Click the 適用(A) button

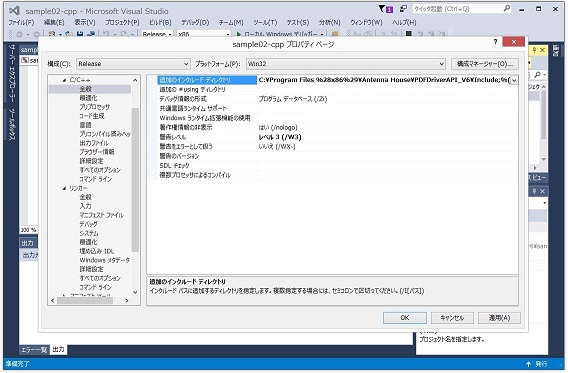[x=499, y=318]
